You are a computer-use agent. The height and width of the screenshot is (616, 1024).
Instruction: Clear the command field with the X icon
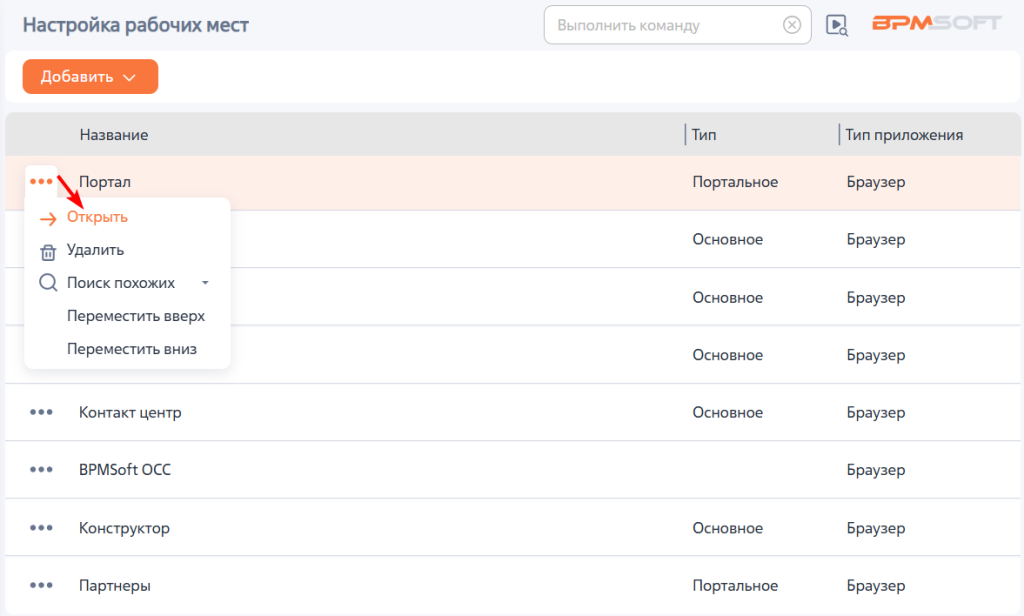pos(792,25)
